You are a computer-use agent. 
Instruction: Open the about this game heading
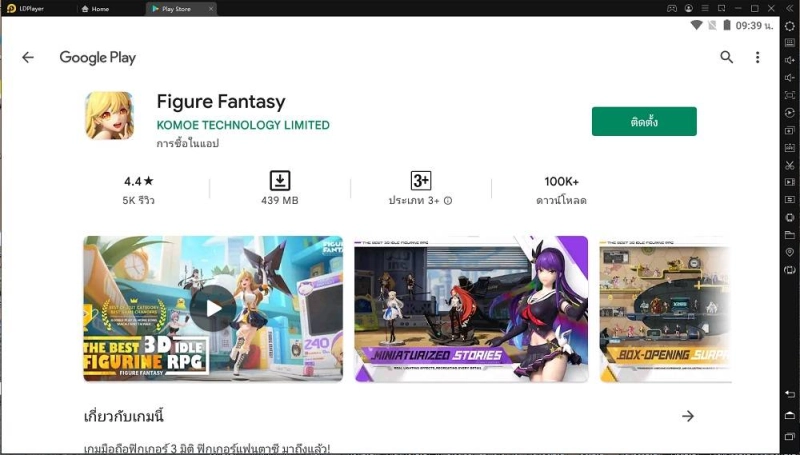[x=123, y=417]
